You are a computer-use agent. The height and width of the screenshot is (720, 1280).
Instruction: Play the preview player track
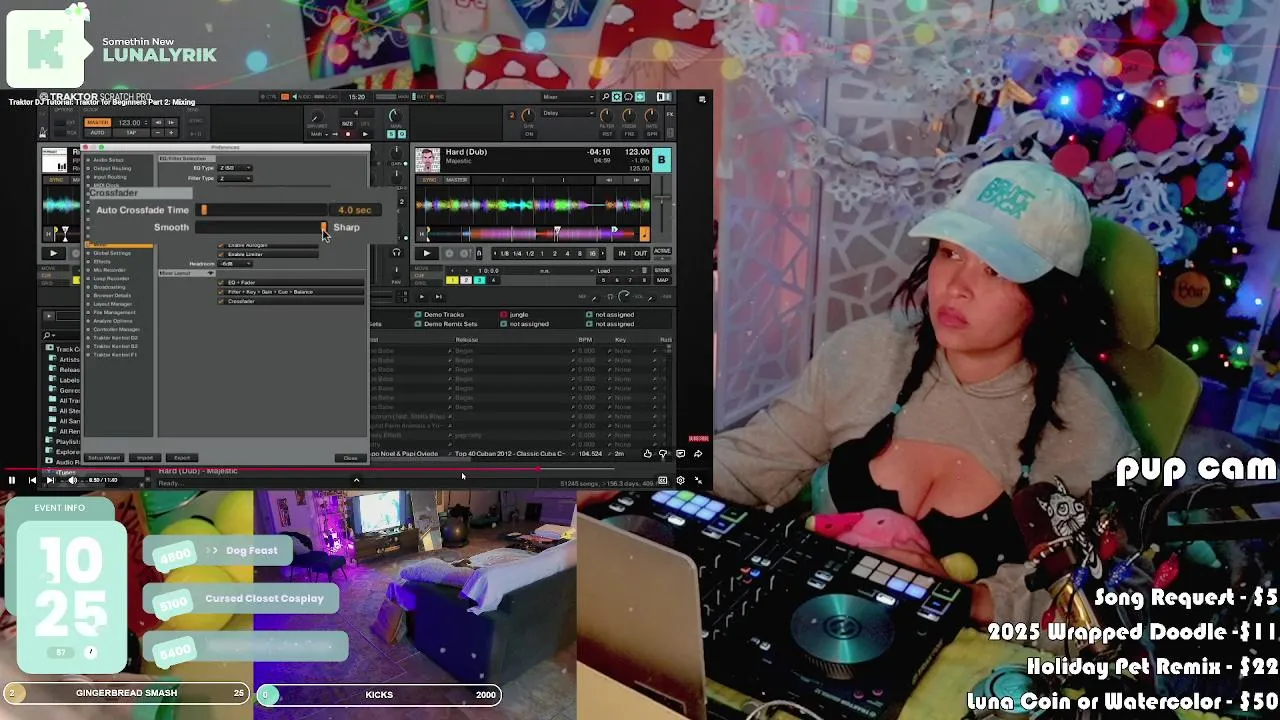point(421,296)
